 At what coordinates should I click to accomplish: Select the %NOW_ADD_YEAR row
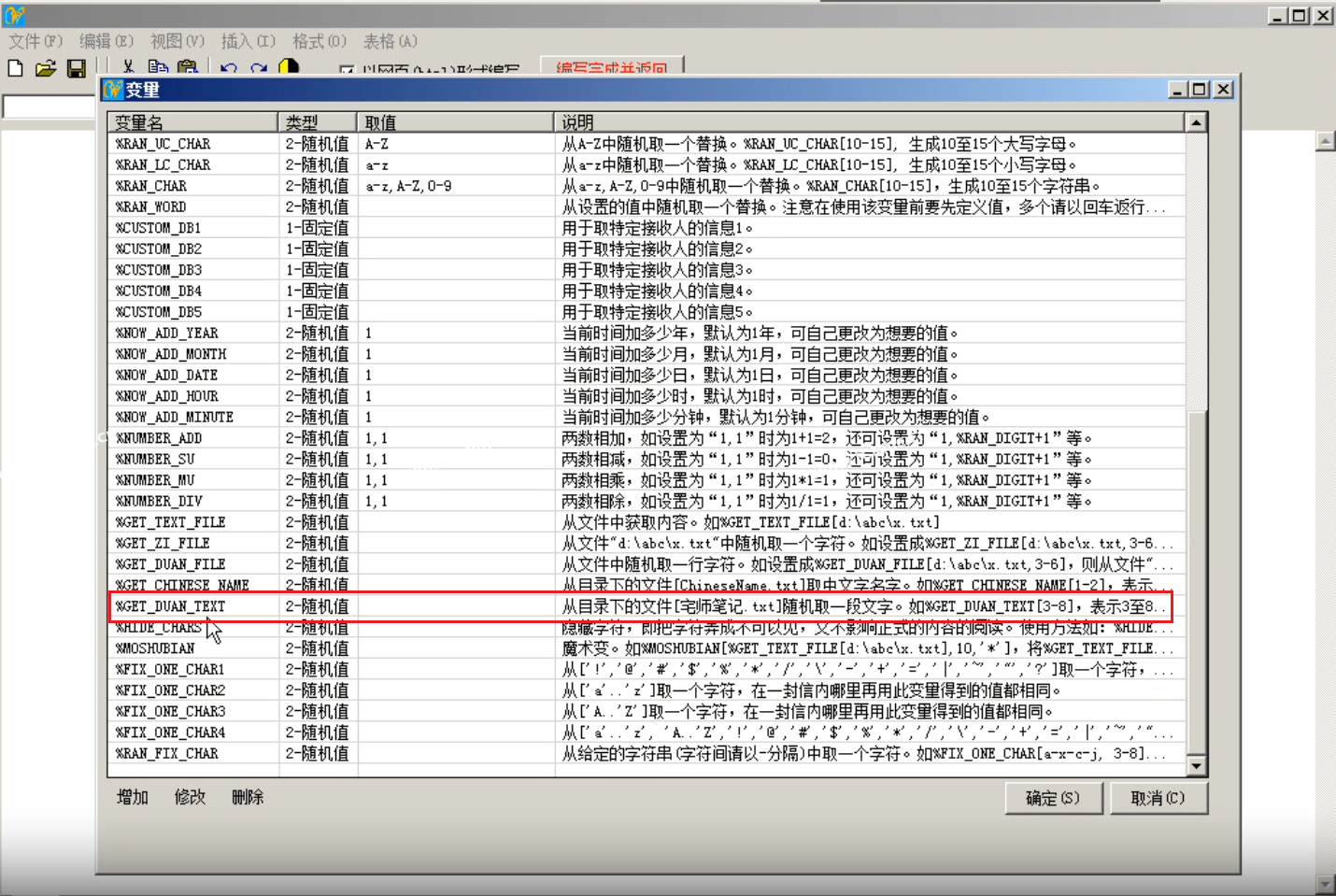647,333
